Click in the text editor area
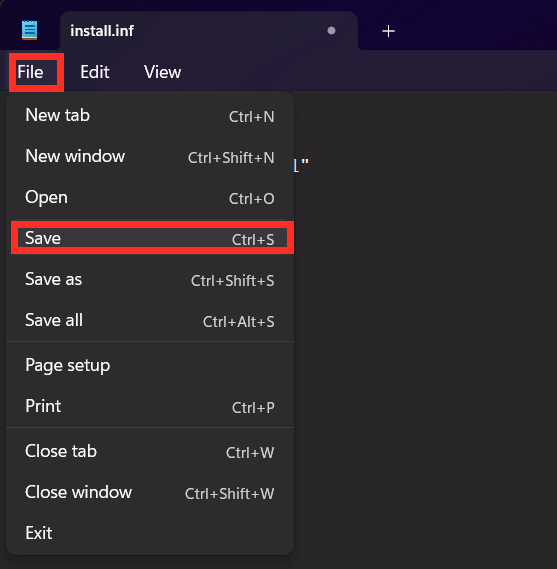This screenshot has width=557, height=569. (x=425, y=327)
